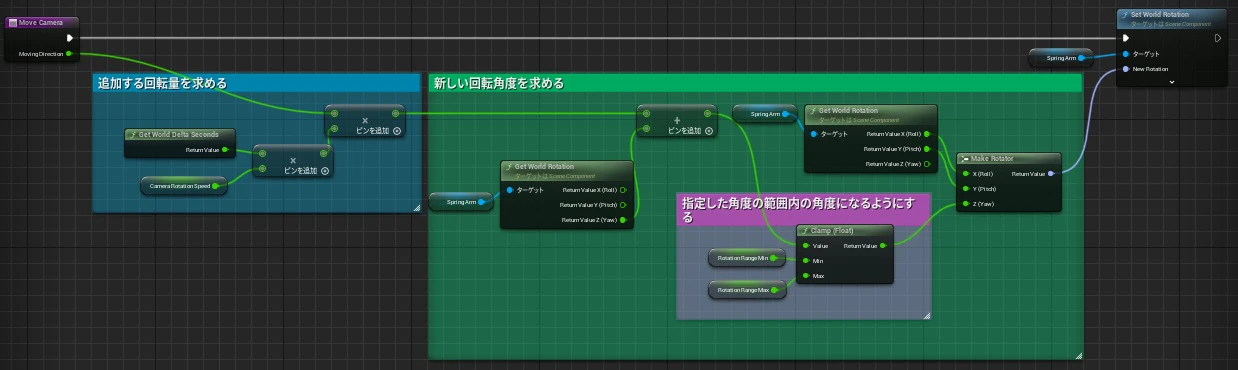Click the Clamp (Float) node title
The height and width of the screenshot is (370, 1238).
pos(831,231)
